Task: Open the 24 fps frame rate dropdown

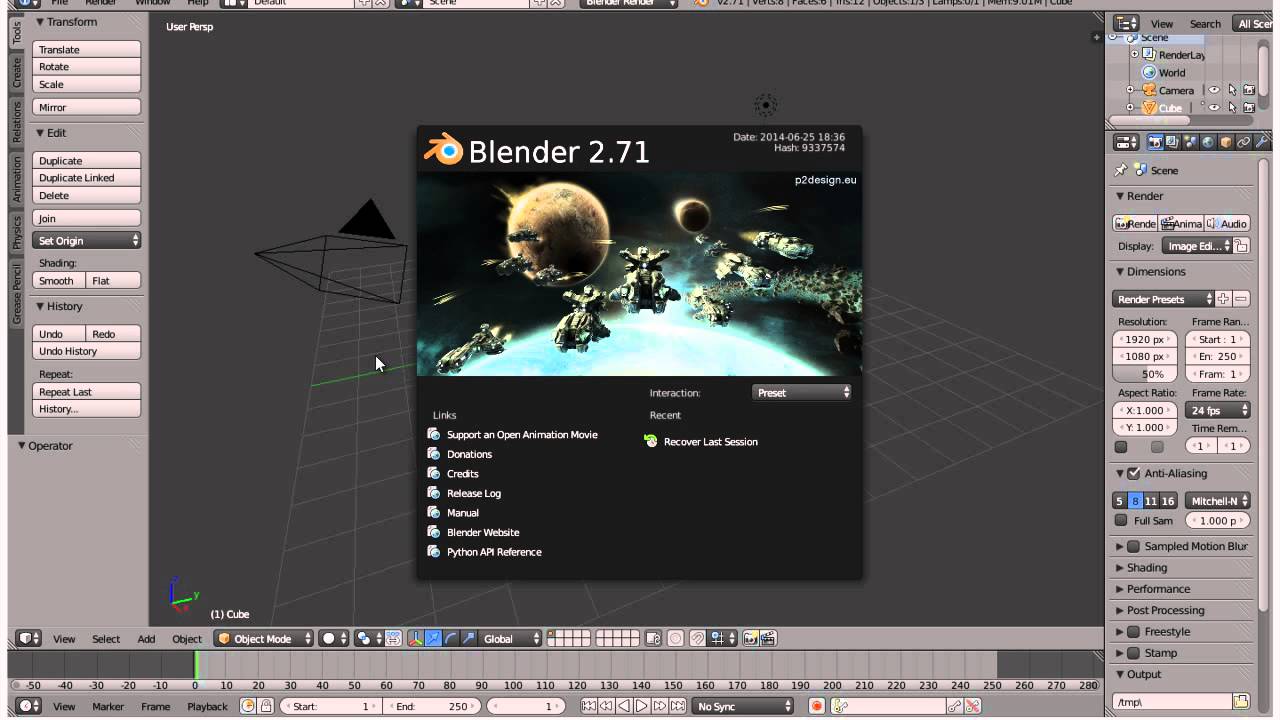Action: click(x=1218, y=410)
